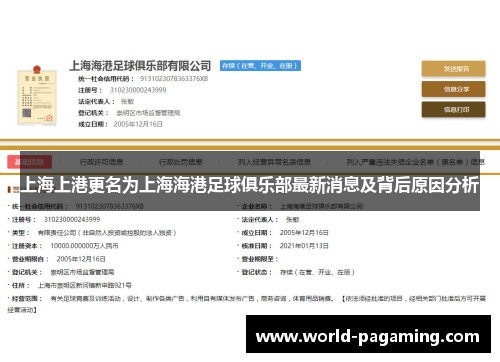
Task: Click approval date 2021年01月13日
Action: click(x=304, y=246)
